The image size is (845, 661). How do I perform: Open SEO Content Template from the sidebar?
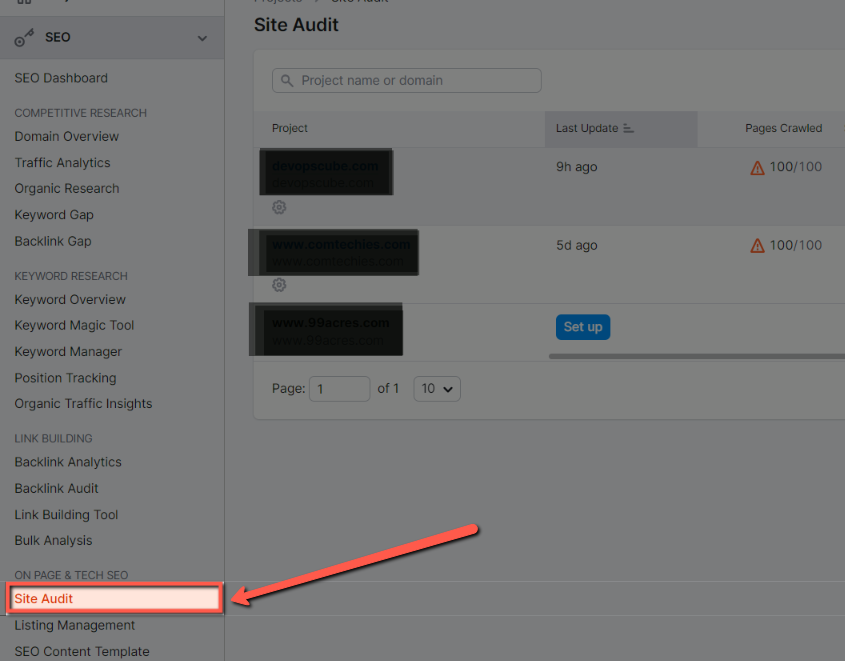point(81,651)
